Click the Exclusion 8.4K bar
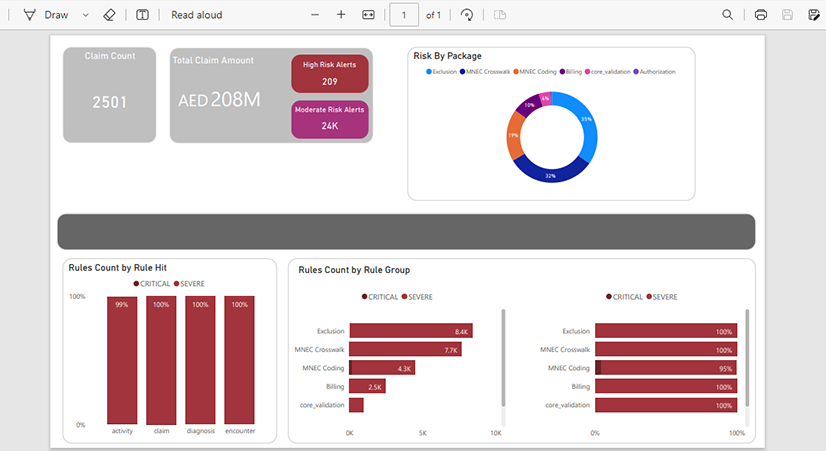Viewport: 826px width, 451px height. [x=410, y=331]
